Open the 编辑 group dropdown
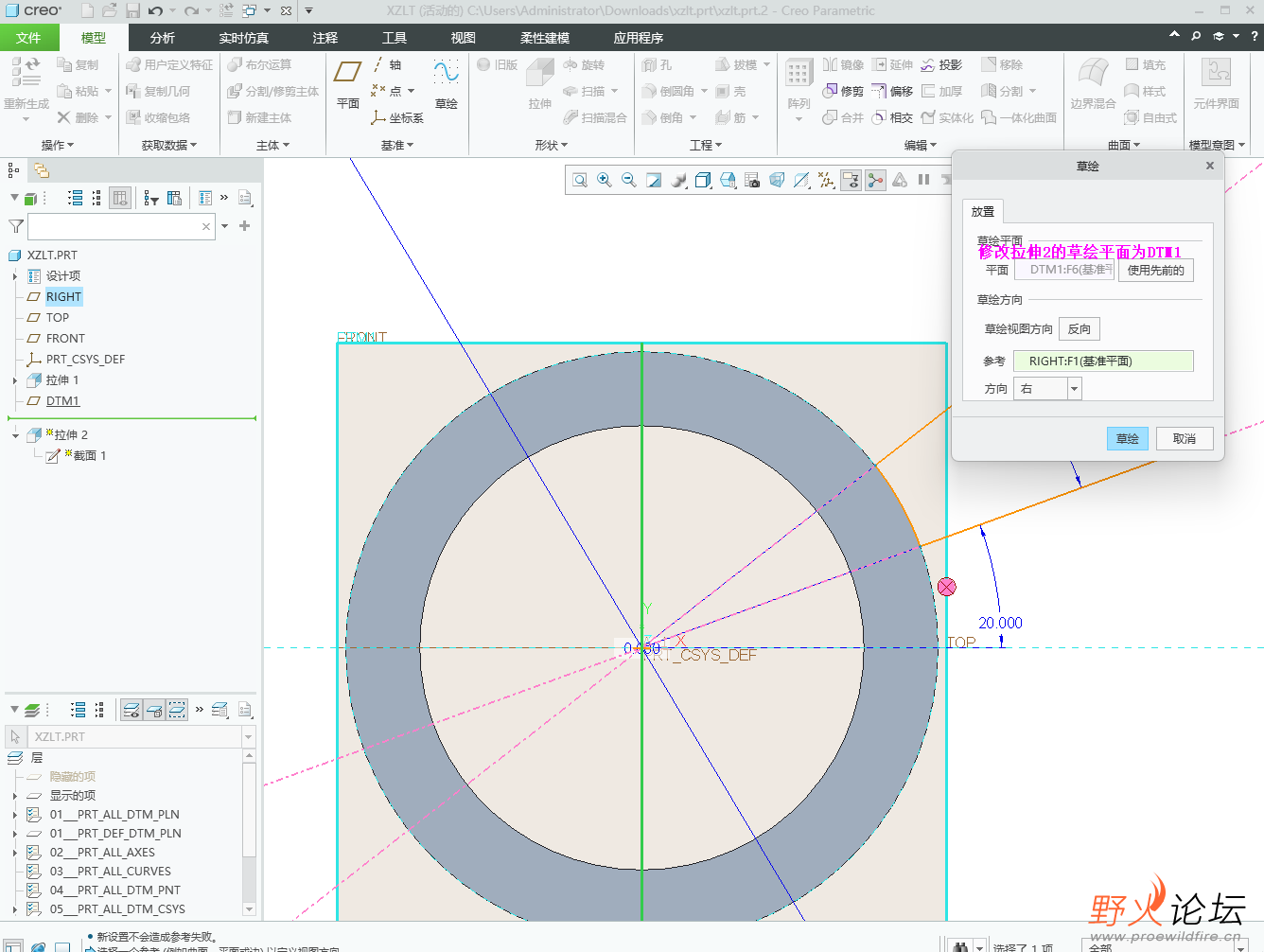1264x952 pixels. (x=921, y=145)
